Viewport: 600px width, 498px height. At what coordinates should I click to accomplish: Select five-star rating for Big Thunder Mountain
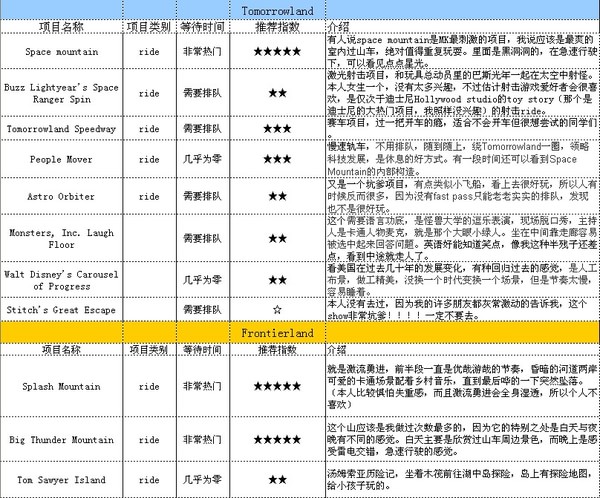point(277,439)
